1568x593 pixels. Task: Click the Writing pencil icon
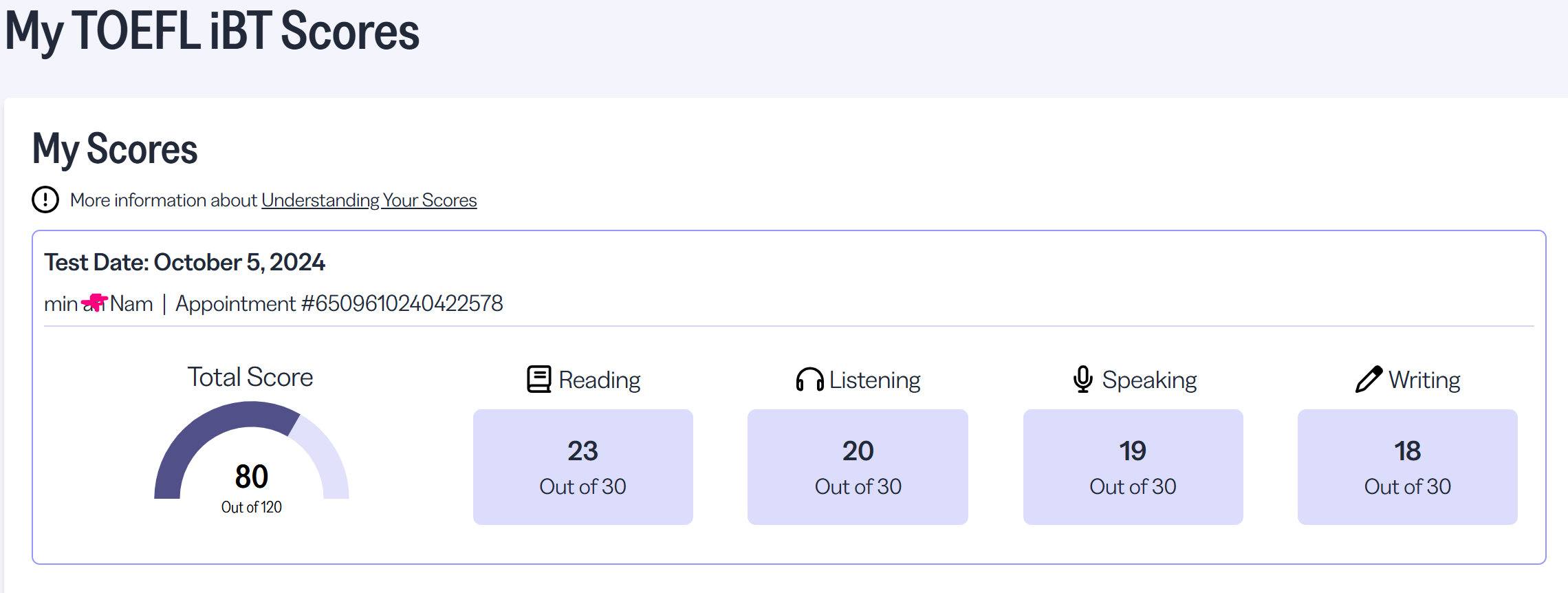(1369, 379)
